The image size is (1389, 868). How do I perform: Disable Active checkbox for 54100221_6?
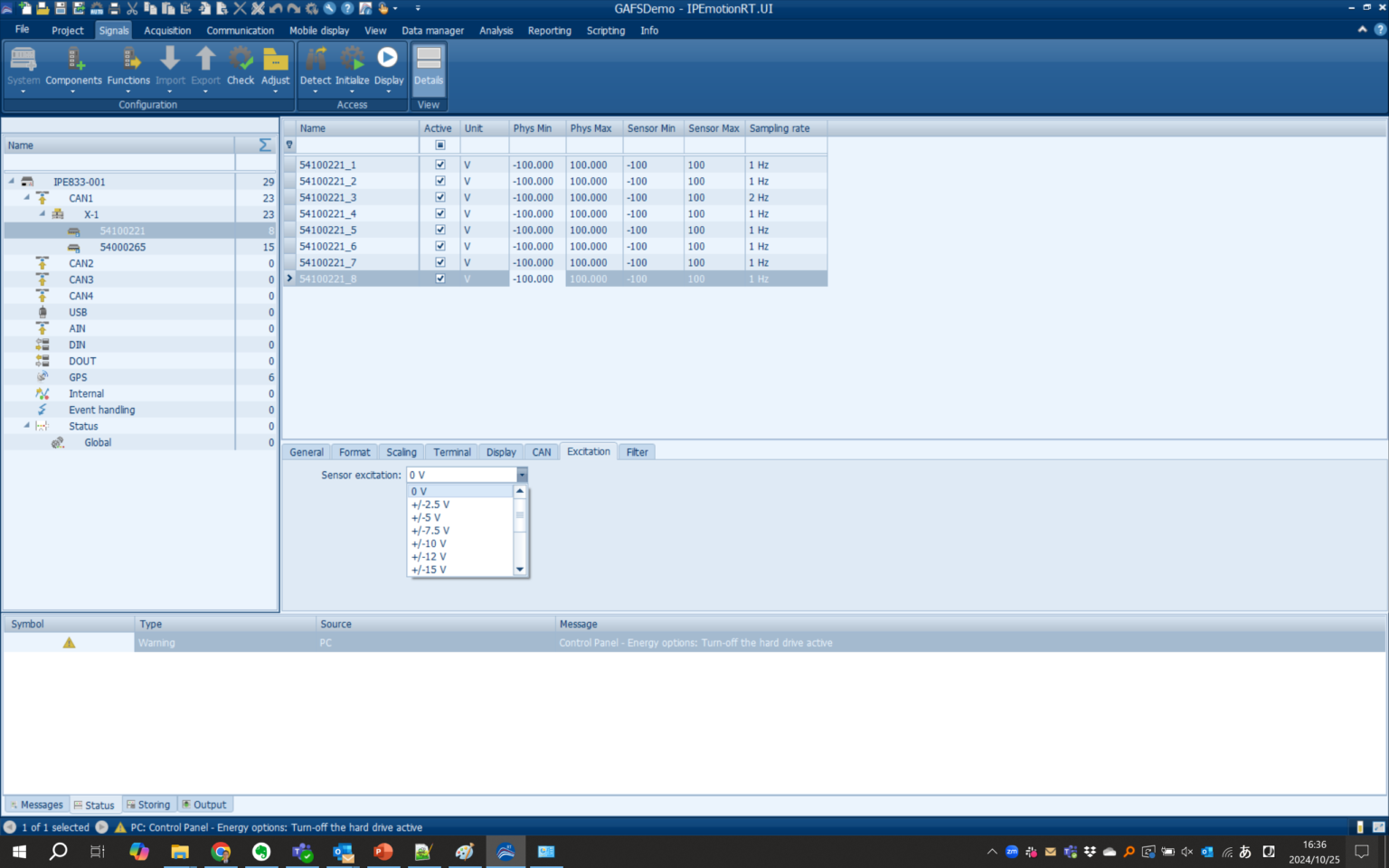pos(440,247)
